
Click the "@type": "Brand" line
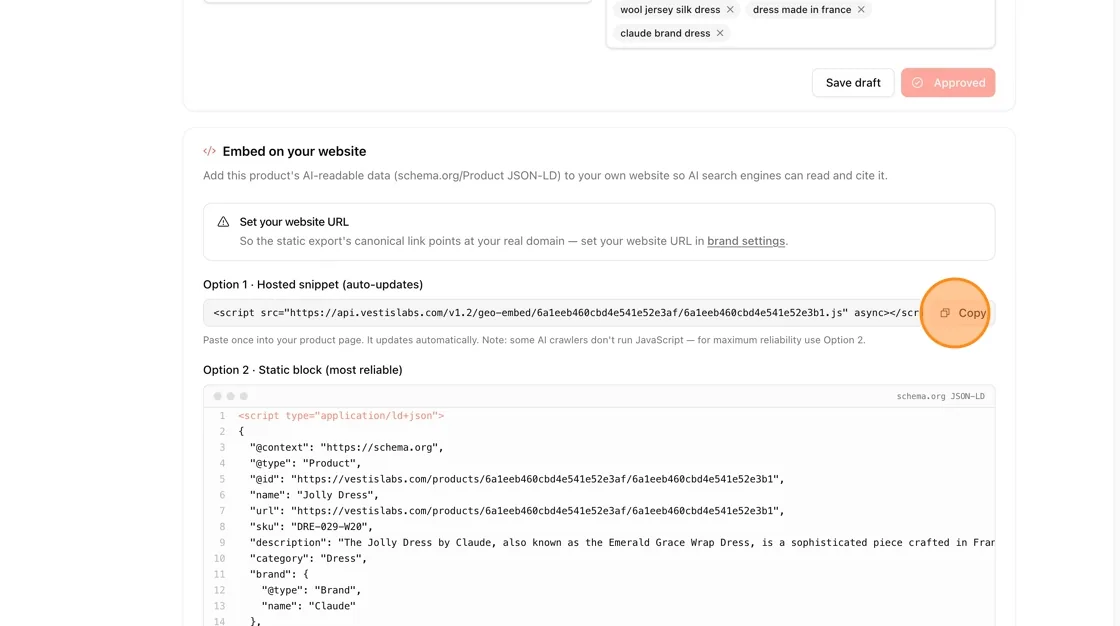pos(311,590)
